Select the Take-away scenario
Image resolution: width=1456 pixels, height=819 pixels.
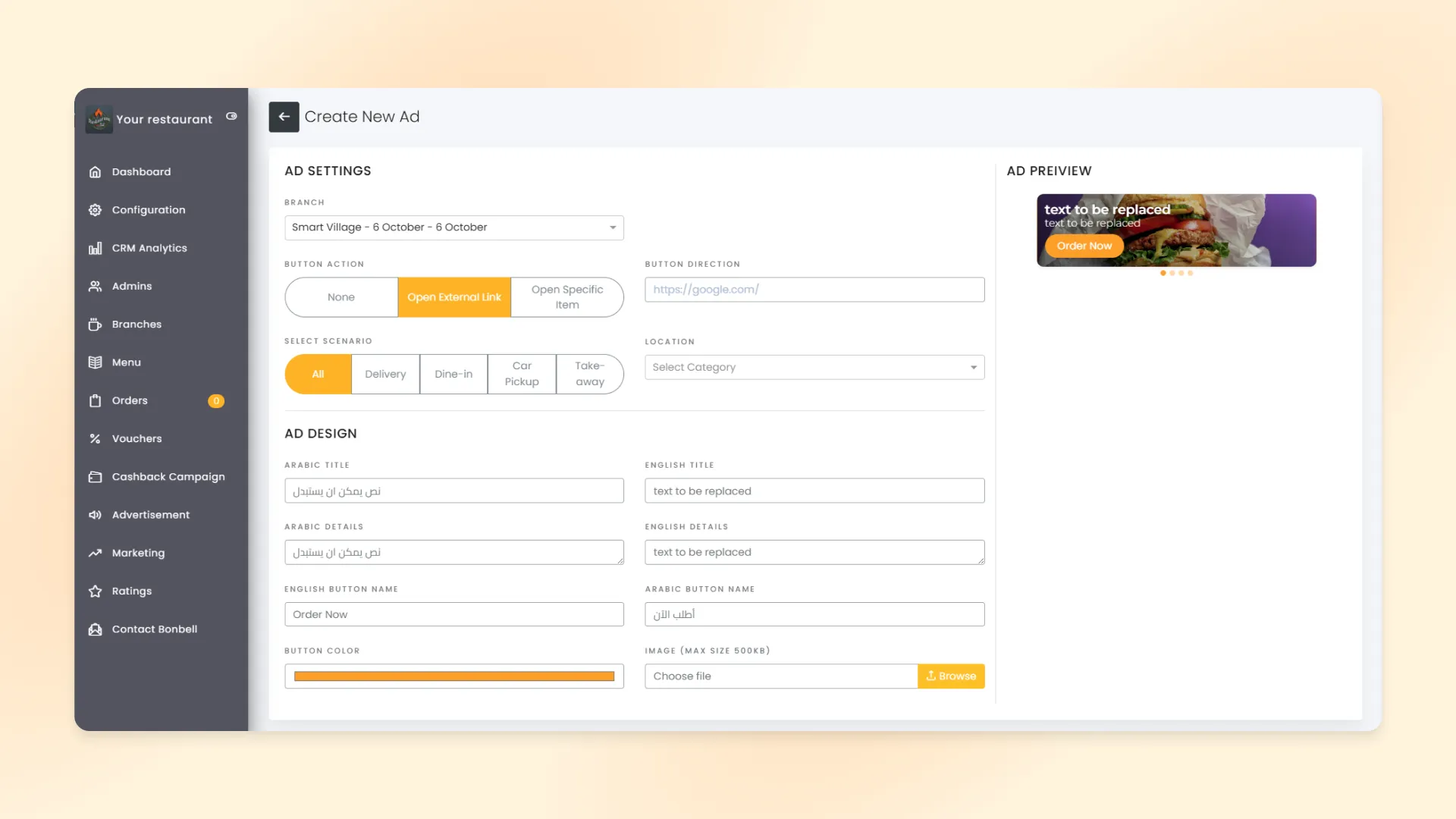590,375
